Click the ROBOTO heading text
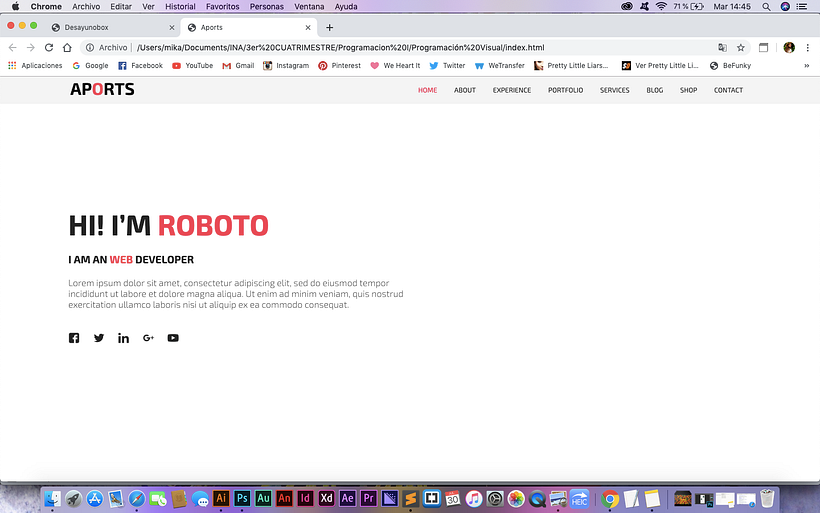 pos(213,226)
